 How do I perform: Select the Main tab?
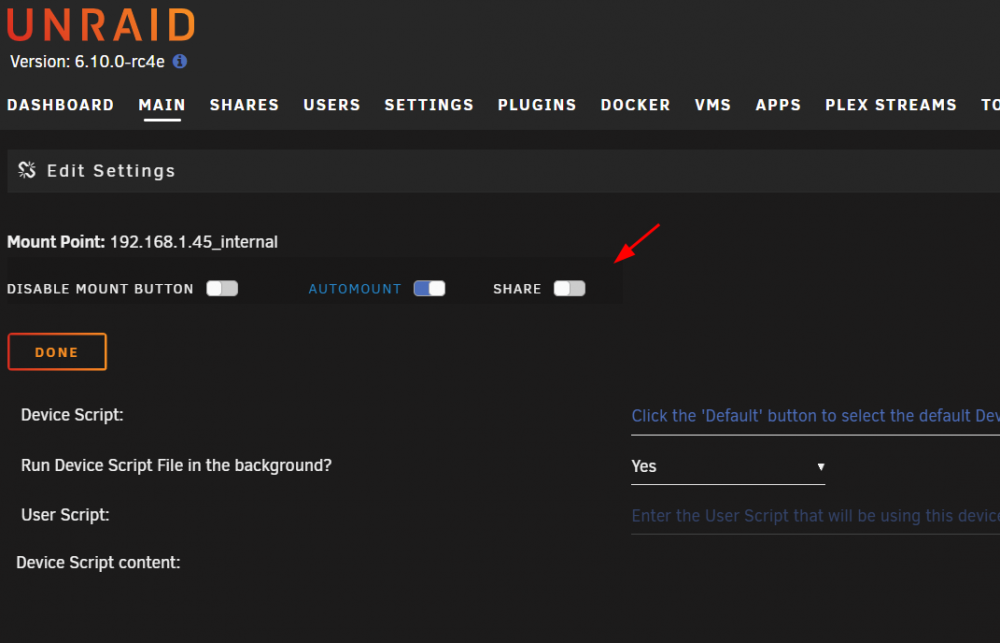coord(162,105)
